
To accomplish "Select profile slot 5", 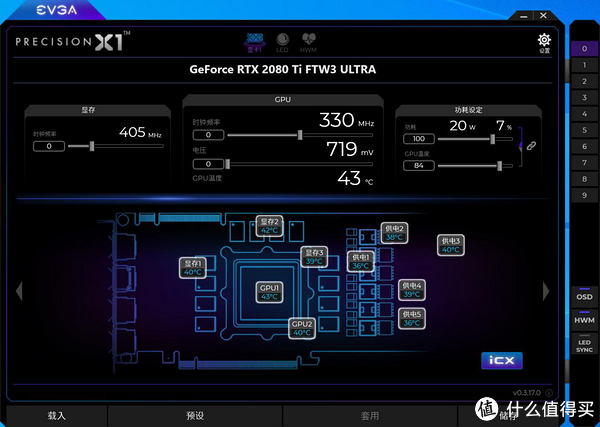I will 584,130.
